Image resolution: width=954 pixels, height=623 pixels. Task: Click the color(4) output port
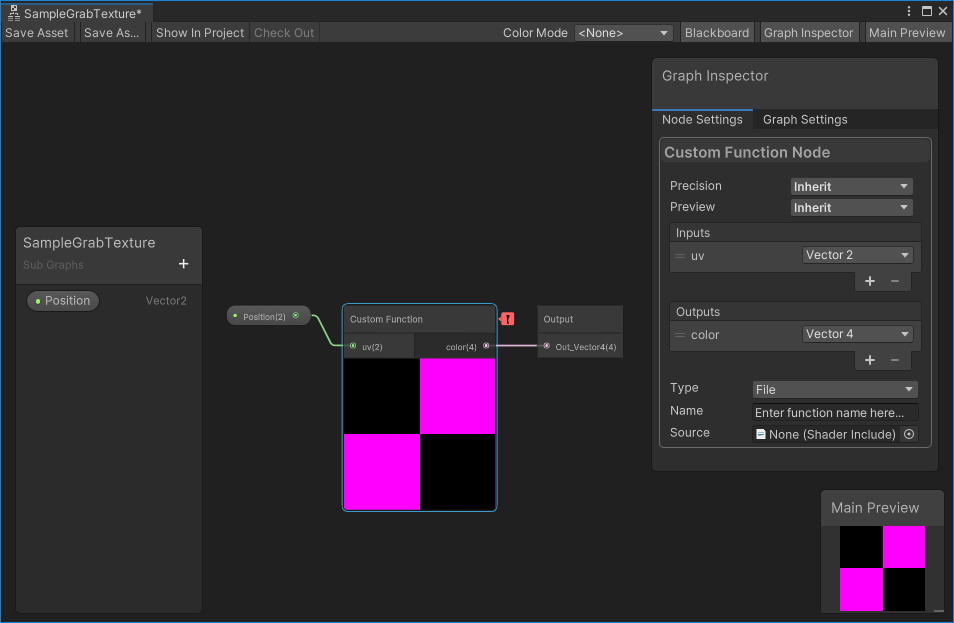tap(486, 346)
